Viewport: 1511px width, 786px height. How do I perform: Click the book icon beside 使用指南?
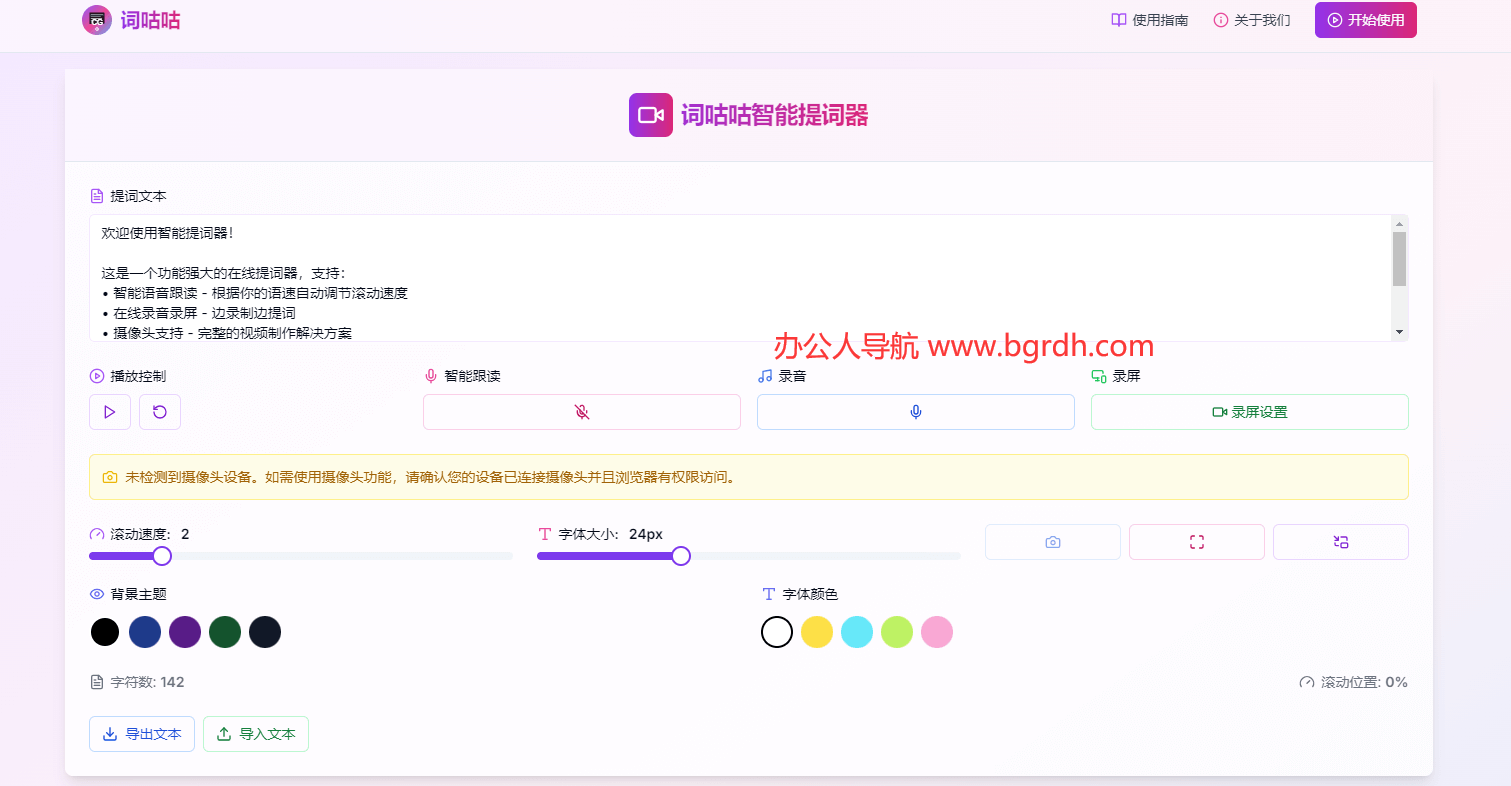[1117, 19]
